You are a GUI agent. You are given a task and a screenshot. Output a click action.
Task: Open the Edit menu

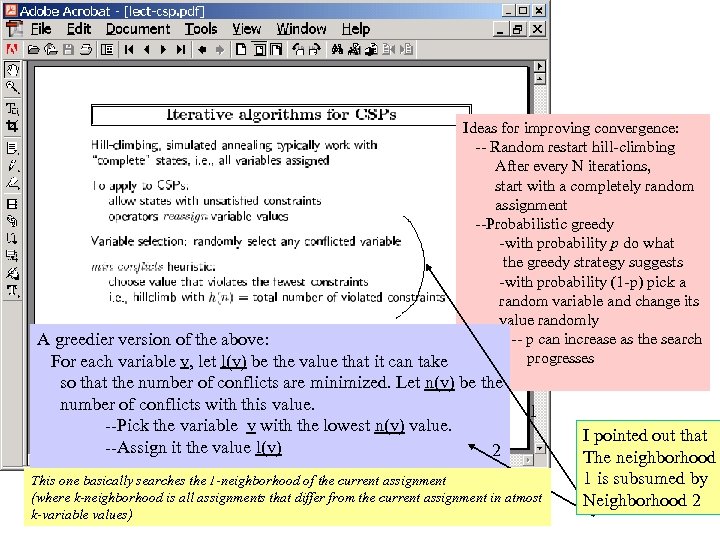(x=79, y=29)
